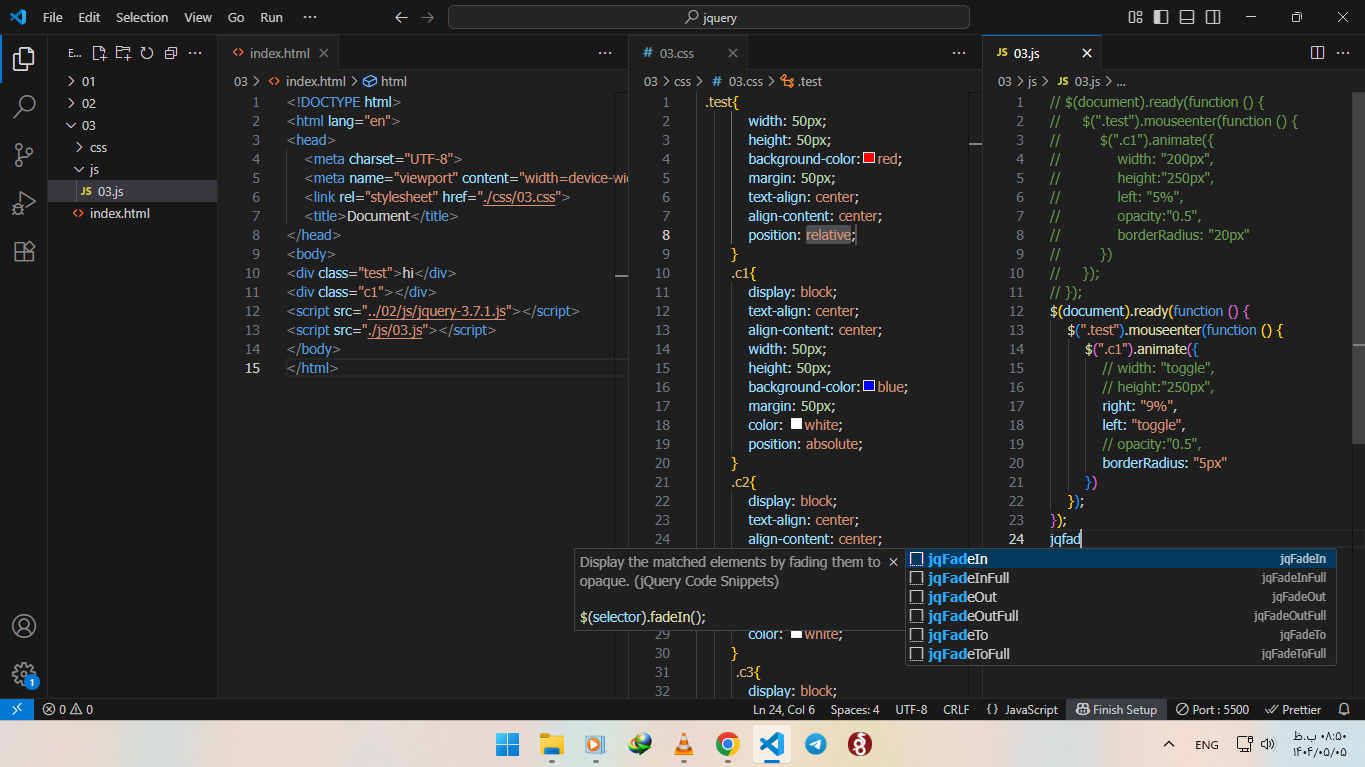Image resolution: width=1365 pixels, height=767 pixels.
Task: Toggle the bottom Panel
Action: click(x=1187, y=17)
